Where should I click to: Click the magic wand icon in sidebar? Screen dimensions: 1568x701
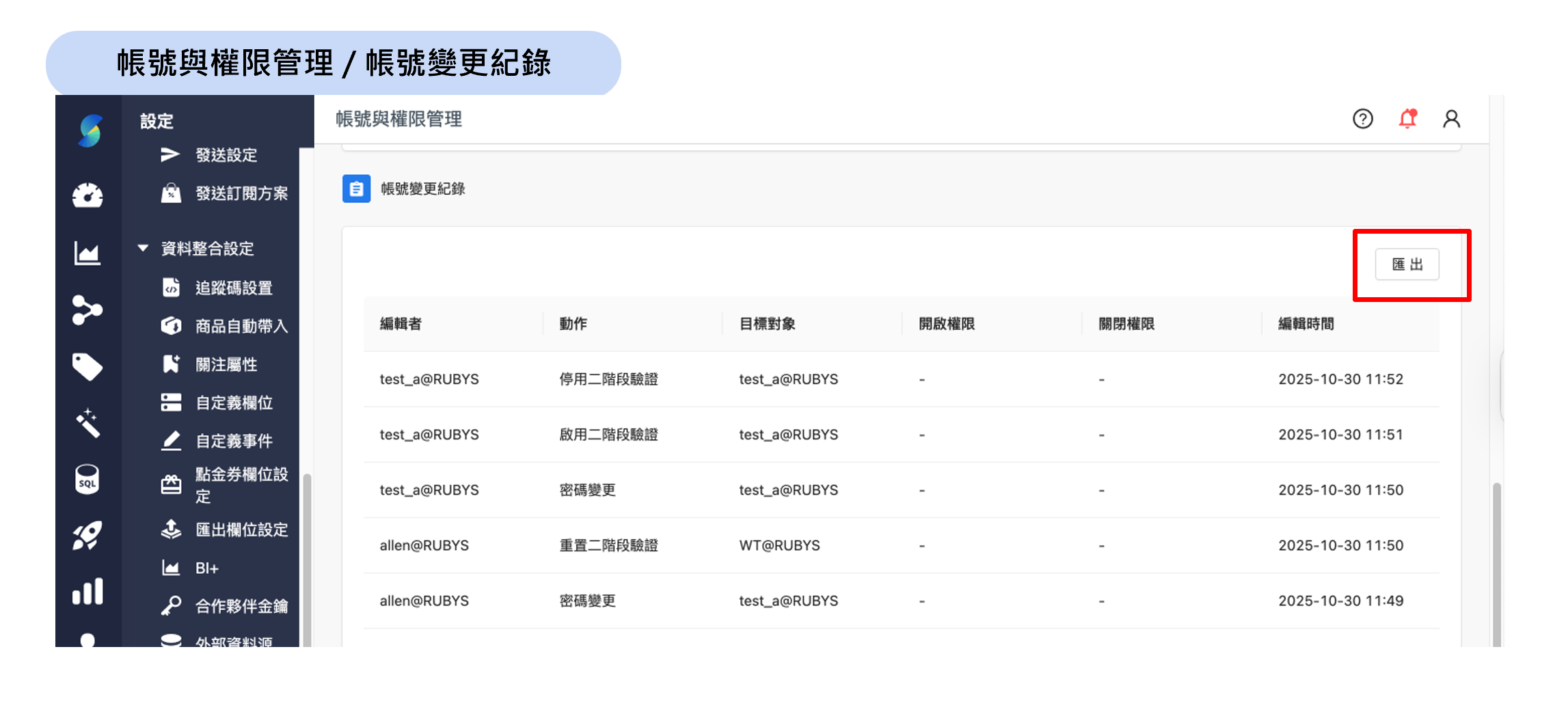88,423
